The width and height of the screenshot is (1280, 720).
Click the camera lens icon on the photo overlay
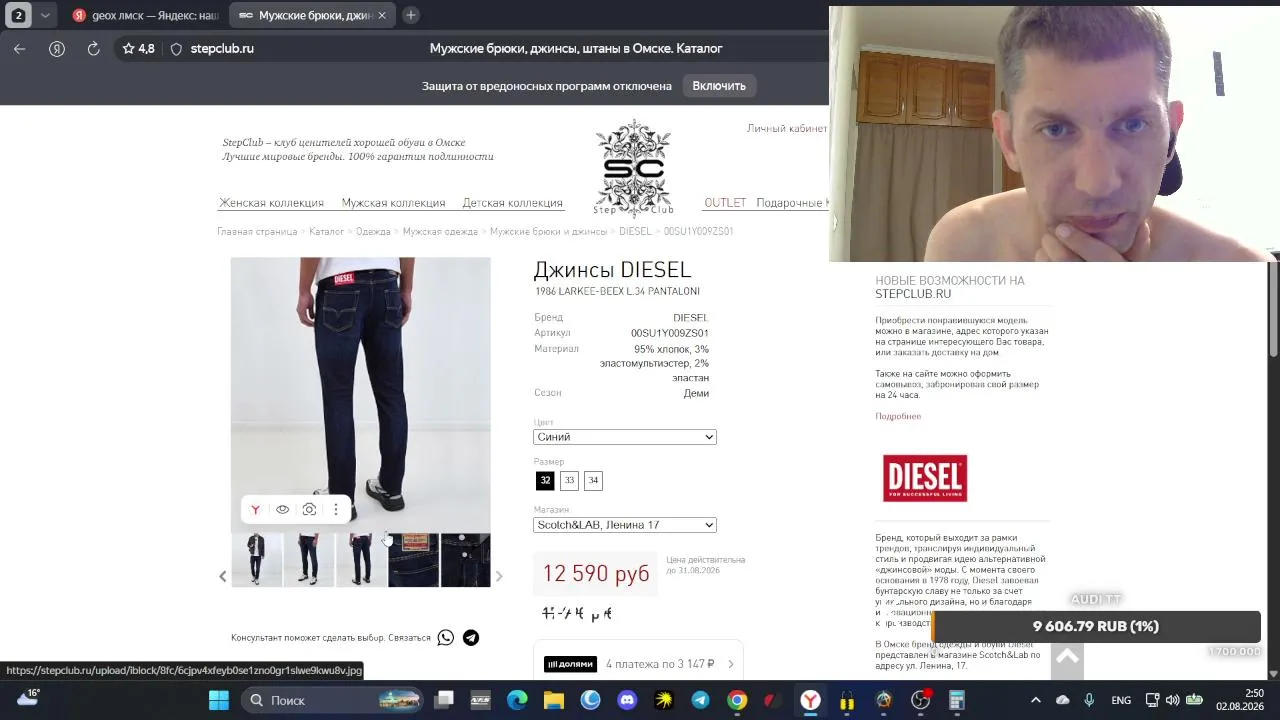tap(309, 510)
